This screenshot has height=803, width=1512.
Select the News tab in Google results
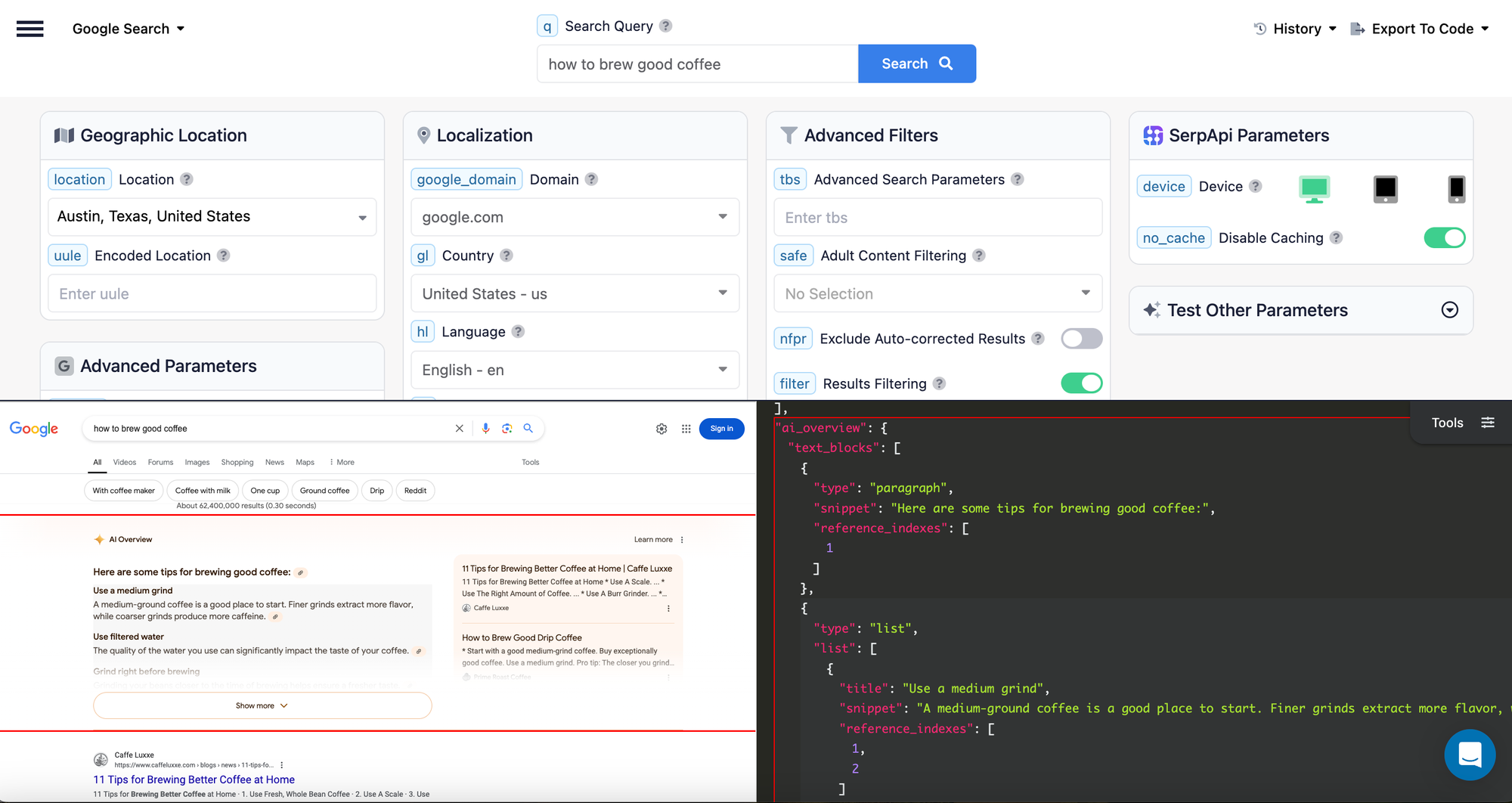point(274,462)
